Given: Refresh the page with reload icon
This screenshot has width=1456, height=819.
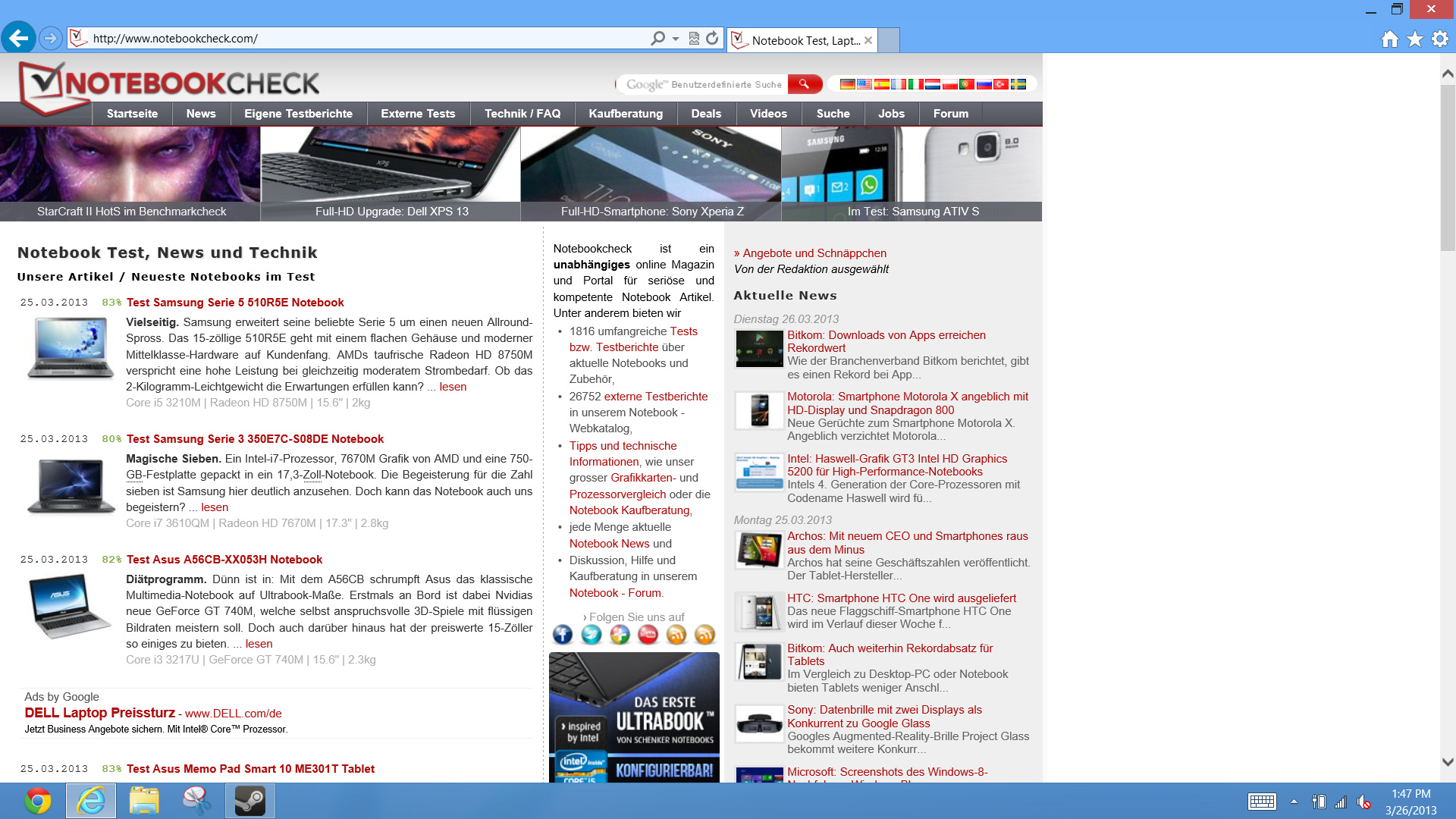Looking at the screenshot, I should 712,39.
